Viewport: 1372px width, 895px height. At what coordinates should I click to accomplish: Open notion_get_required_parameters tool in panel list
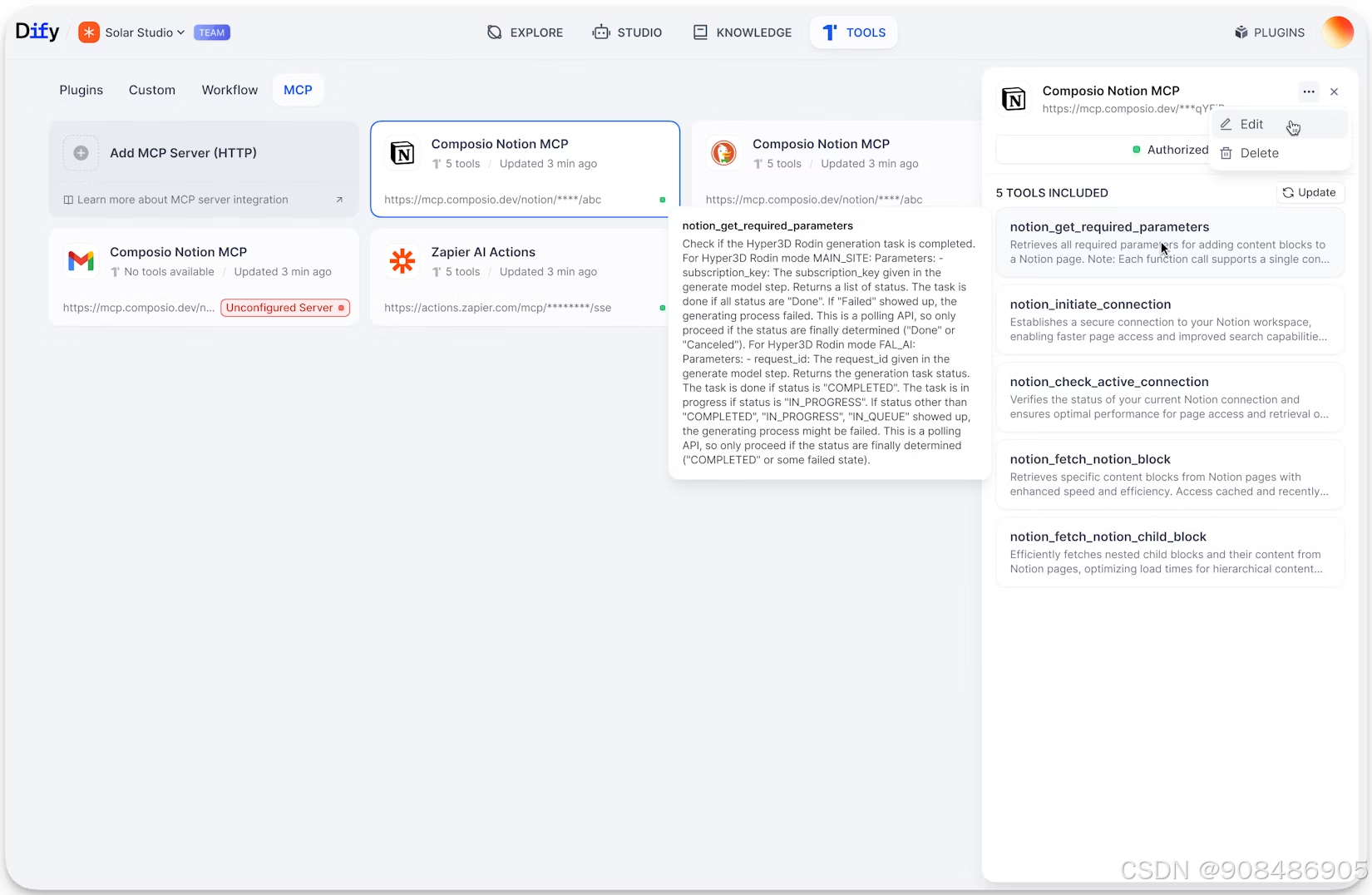1170,242
